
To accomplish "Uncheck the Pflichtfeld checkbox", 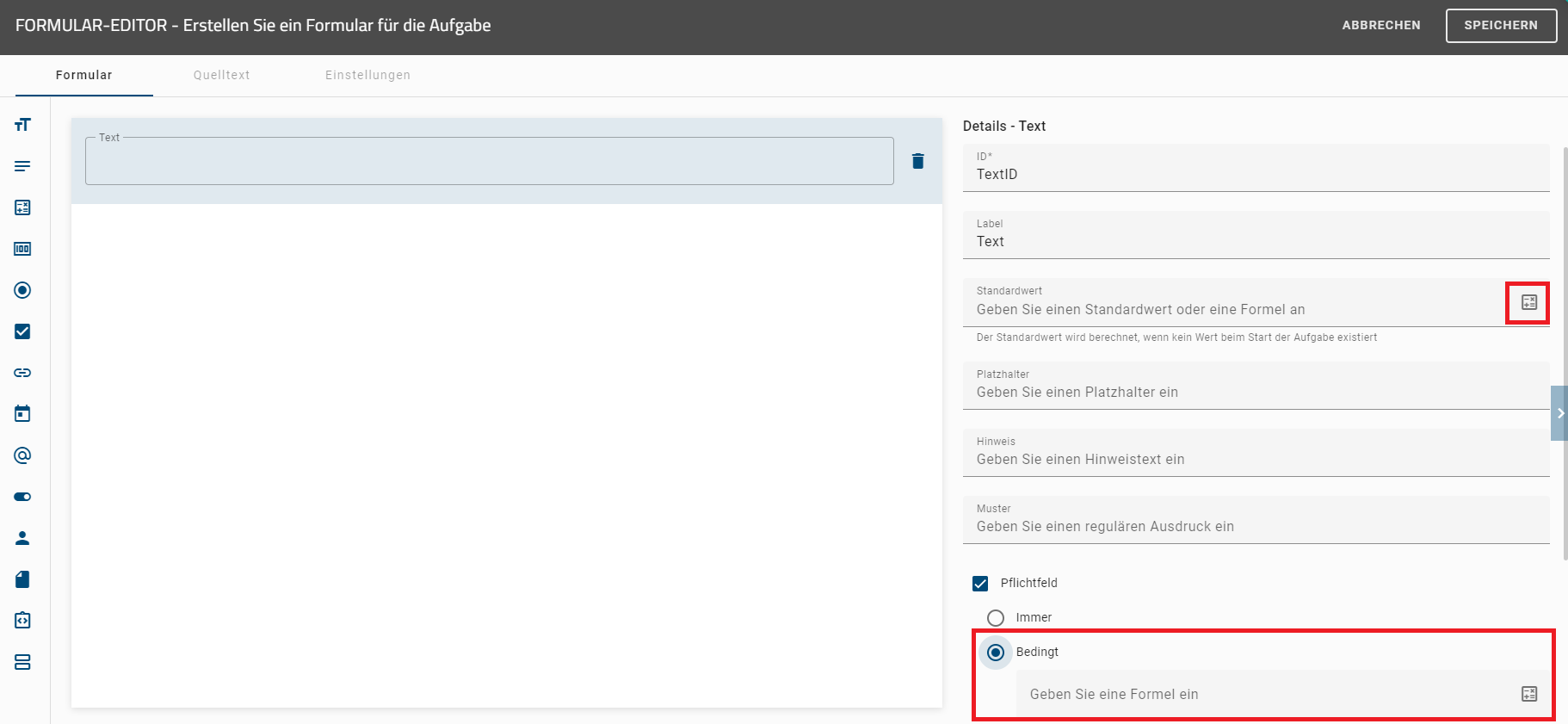I will (980, 584).
